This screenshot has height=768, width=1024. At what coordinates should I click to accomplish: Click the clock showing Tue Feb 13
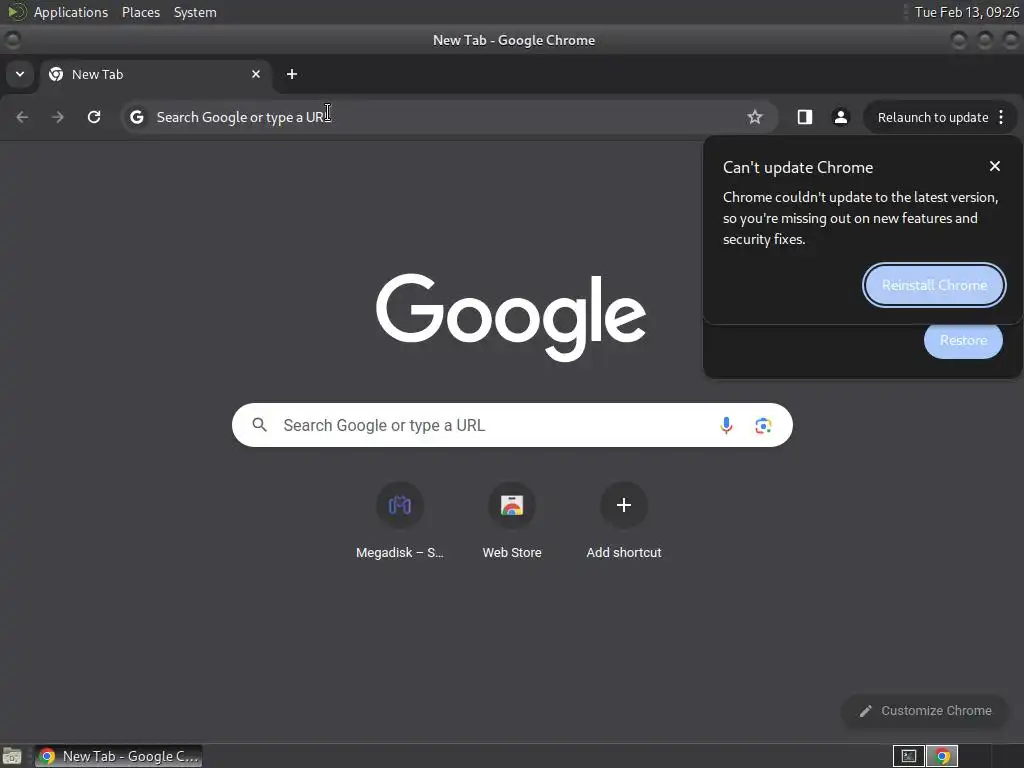tap(967, 12)
